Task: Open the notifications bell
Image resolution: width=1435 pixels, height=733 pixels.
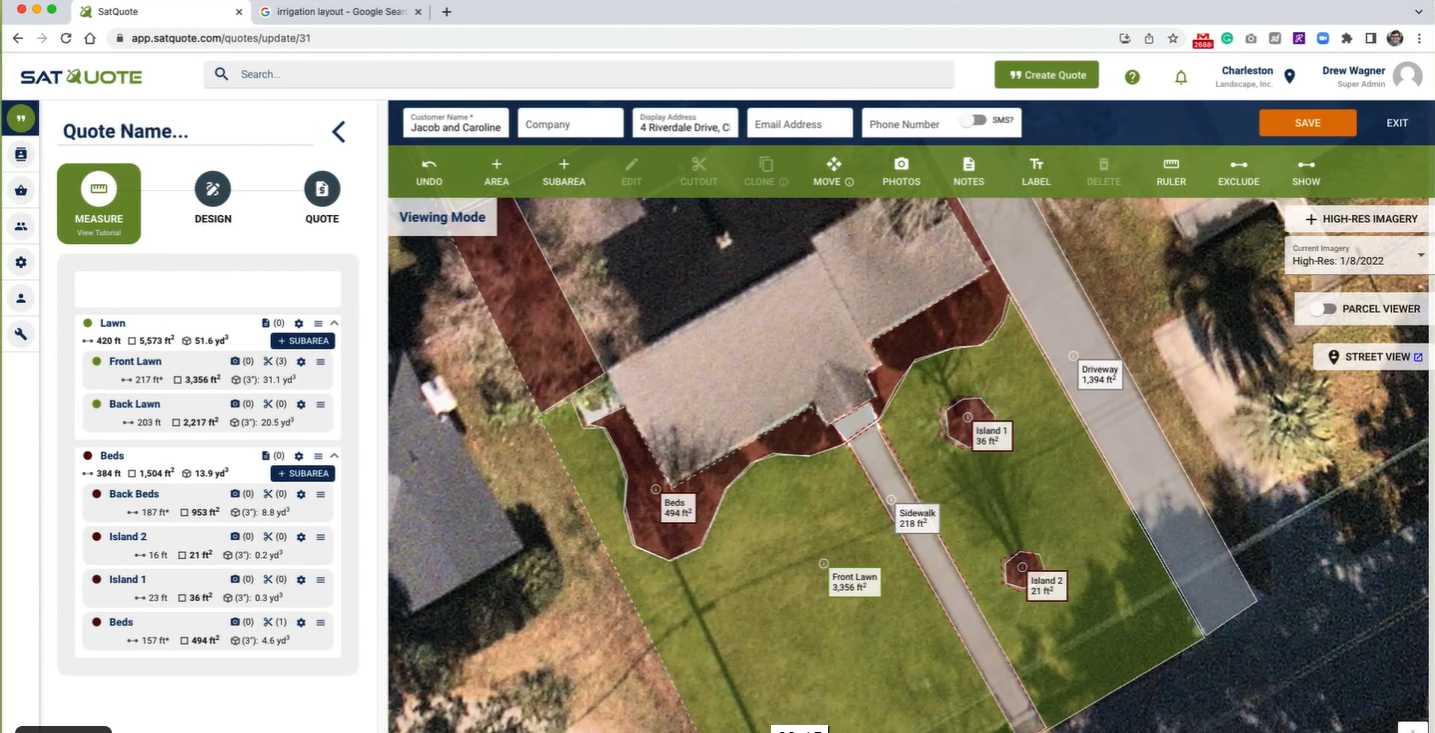Action: [1181, 77]
